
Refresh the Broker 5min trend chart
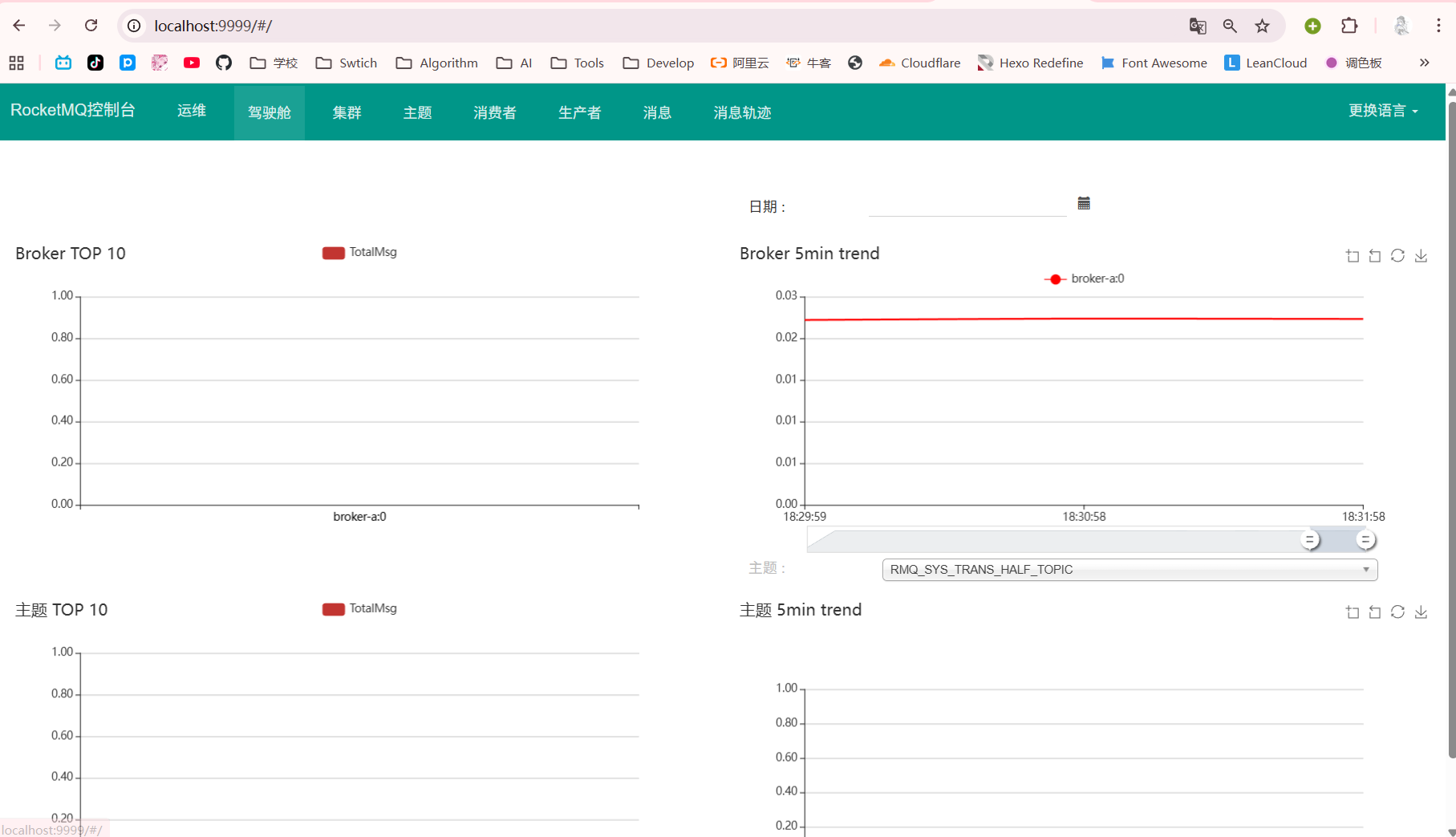click(1398, 255)
